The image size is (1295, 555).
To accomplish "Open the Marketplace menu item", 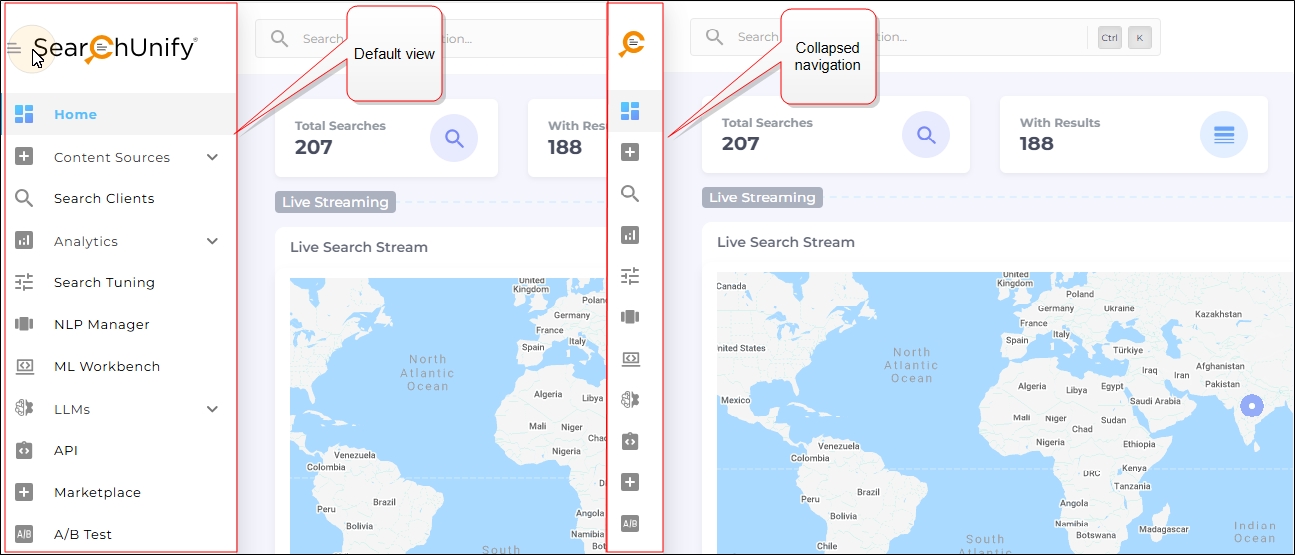I will [97, 493].
